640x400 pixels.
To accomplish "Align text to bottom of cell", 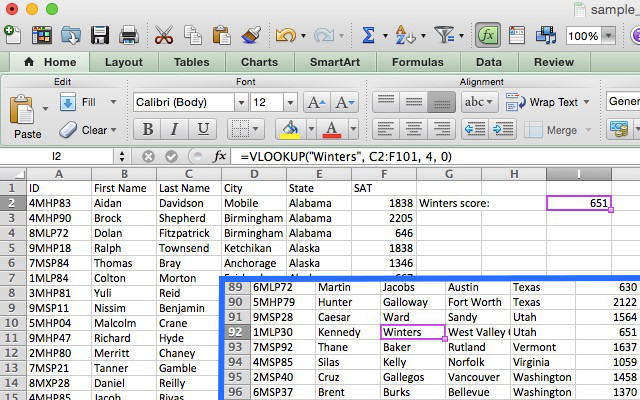I will (x=442, y=102).
